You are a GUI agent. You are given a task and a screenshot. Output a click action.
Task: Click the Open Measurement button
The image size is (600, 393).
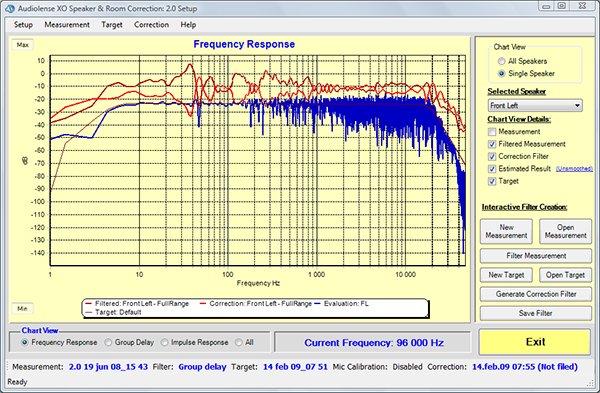(x=566, y=232)
